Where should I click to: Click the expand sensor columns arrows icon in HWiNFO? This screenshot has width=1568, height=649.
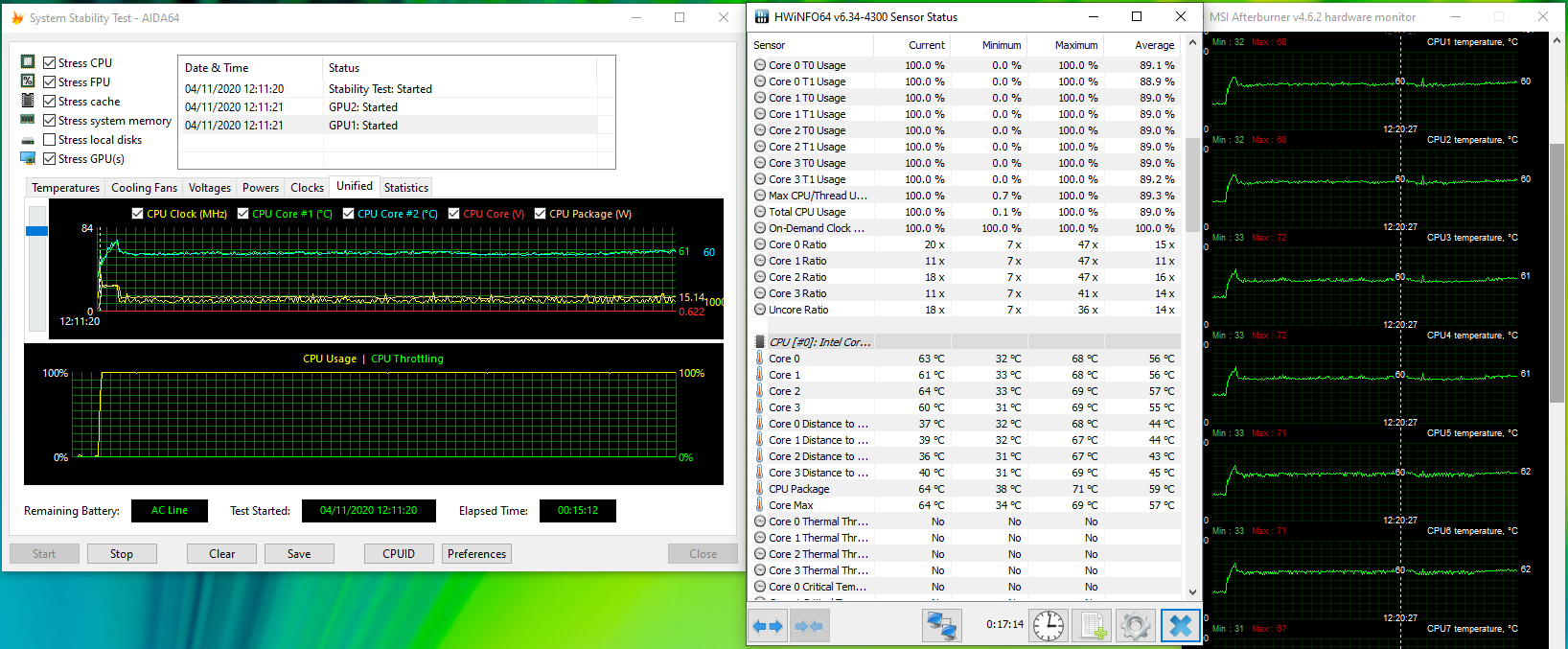coord(769,626)
